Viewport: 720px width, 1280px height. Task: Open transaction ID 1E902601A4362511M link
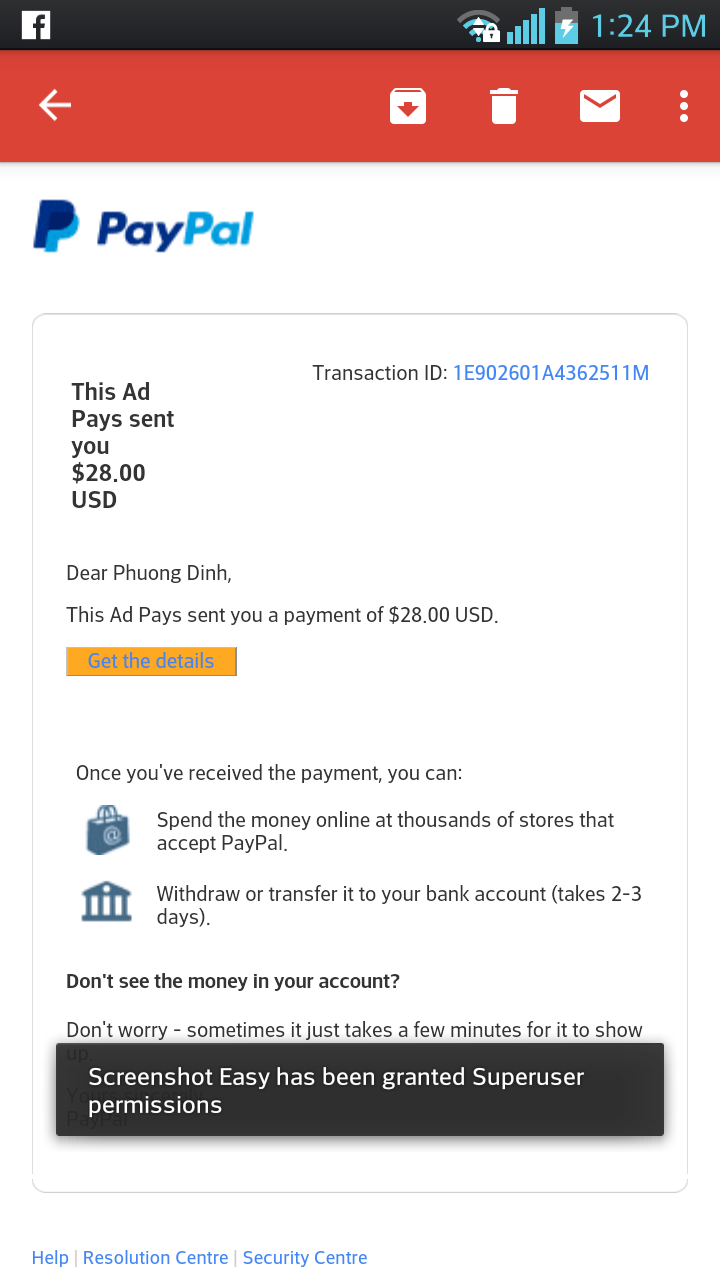point(551,374)
